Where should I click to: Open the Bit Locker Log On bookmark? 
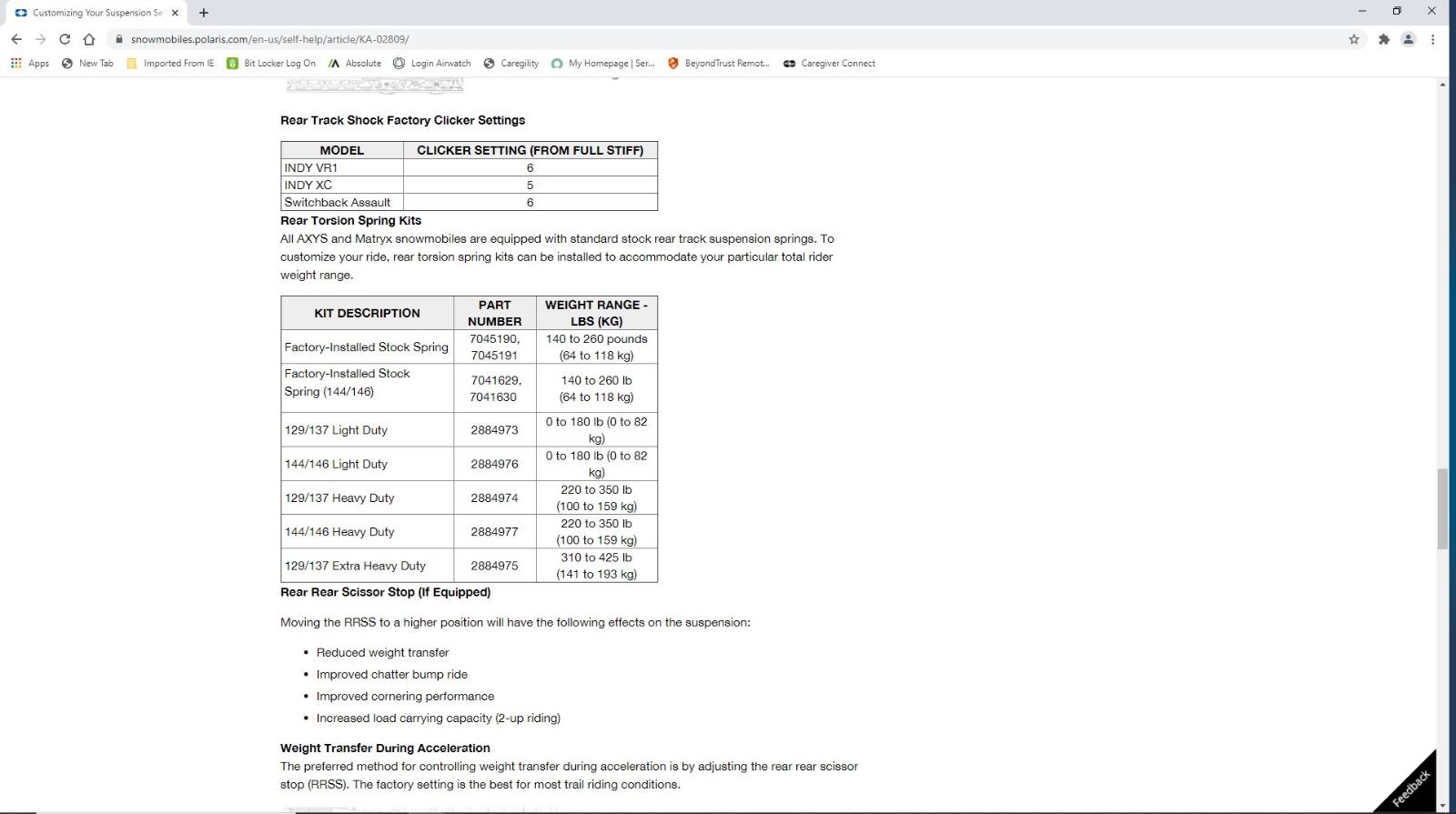pos(271,64)
